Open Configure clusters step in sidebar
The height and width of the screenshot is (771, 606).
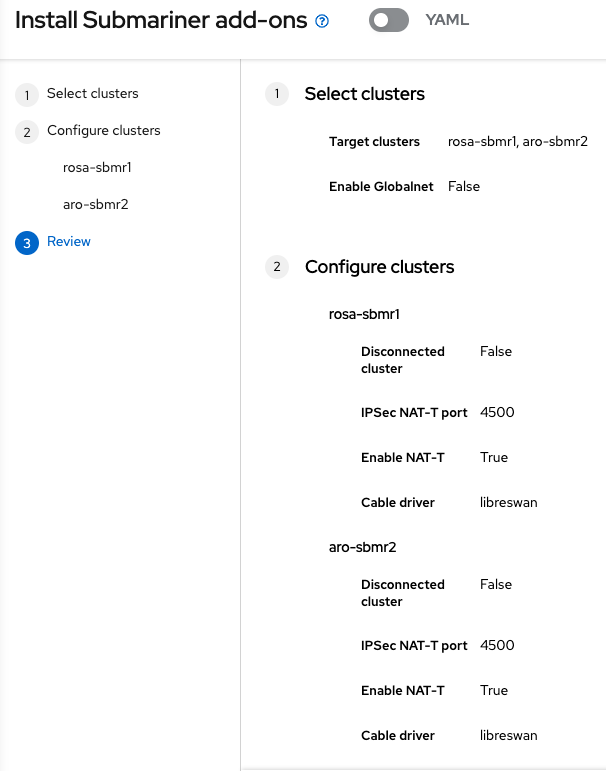point(103,131)
